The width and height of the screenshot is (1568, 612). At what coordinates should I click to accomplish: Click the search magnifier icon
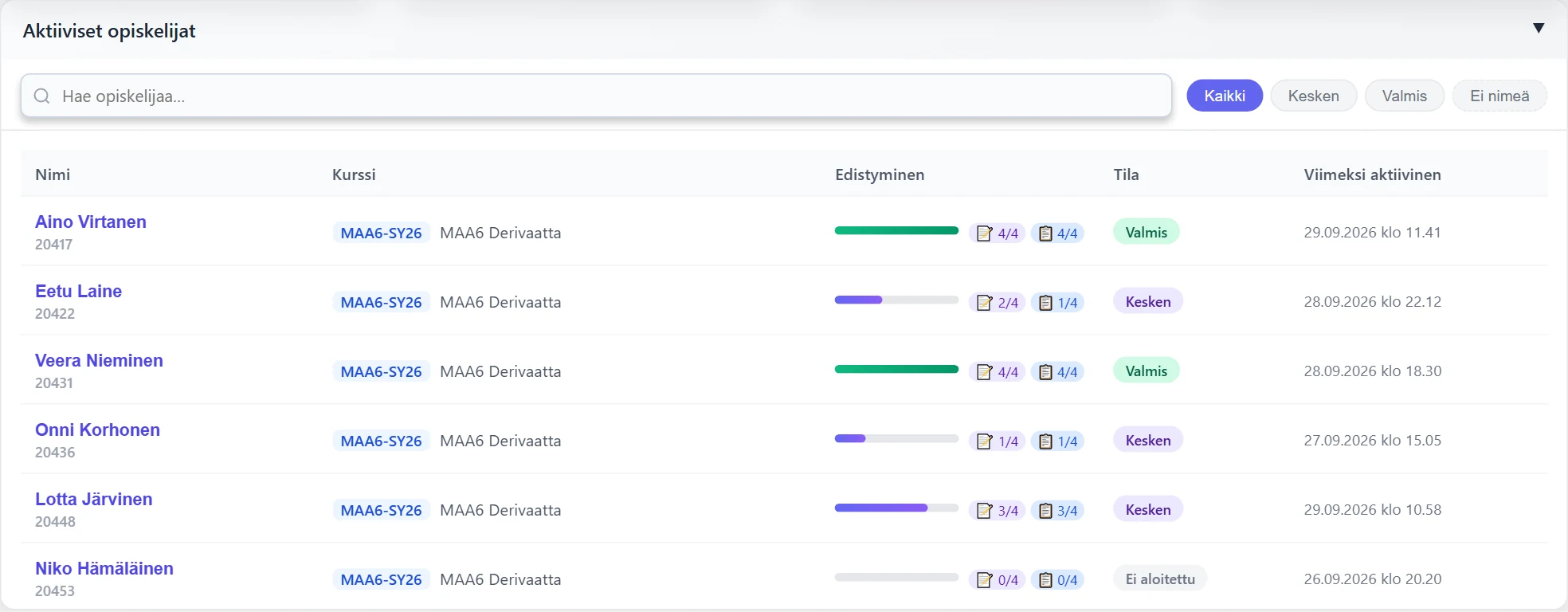coord(41,96)
